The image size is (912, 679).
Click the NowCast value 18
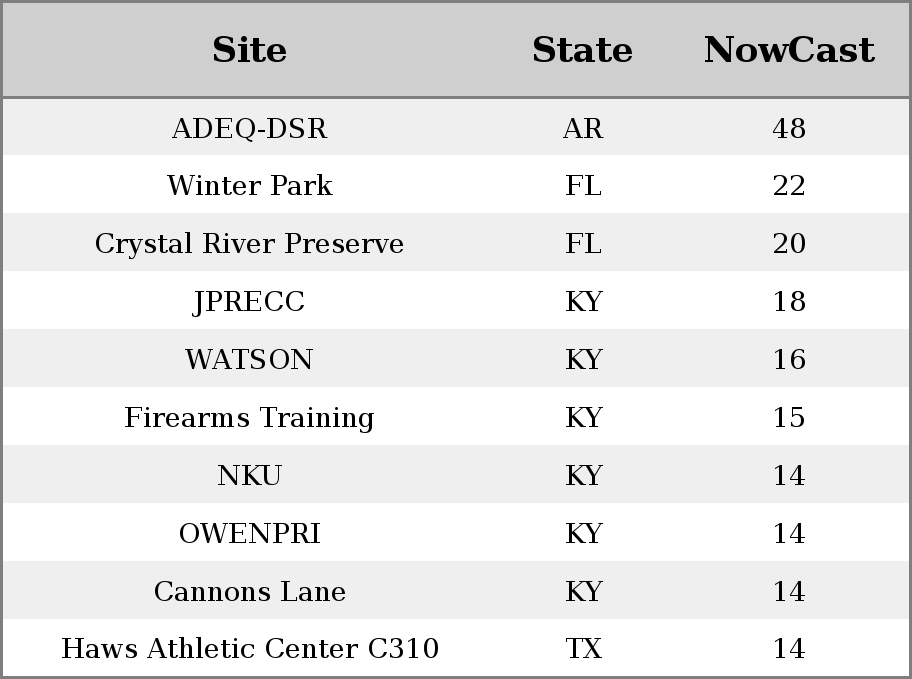pyautogui.click(x=789, y=301)
